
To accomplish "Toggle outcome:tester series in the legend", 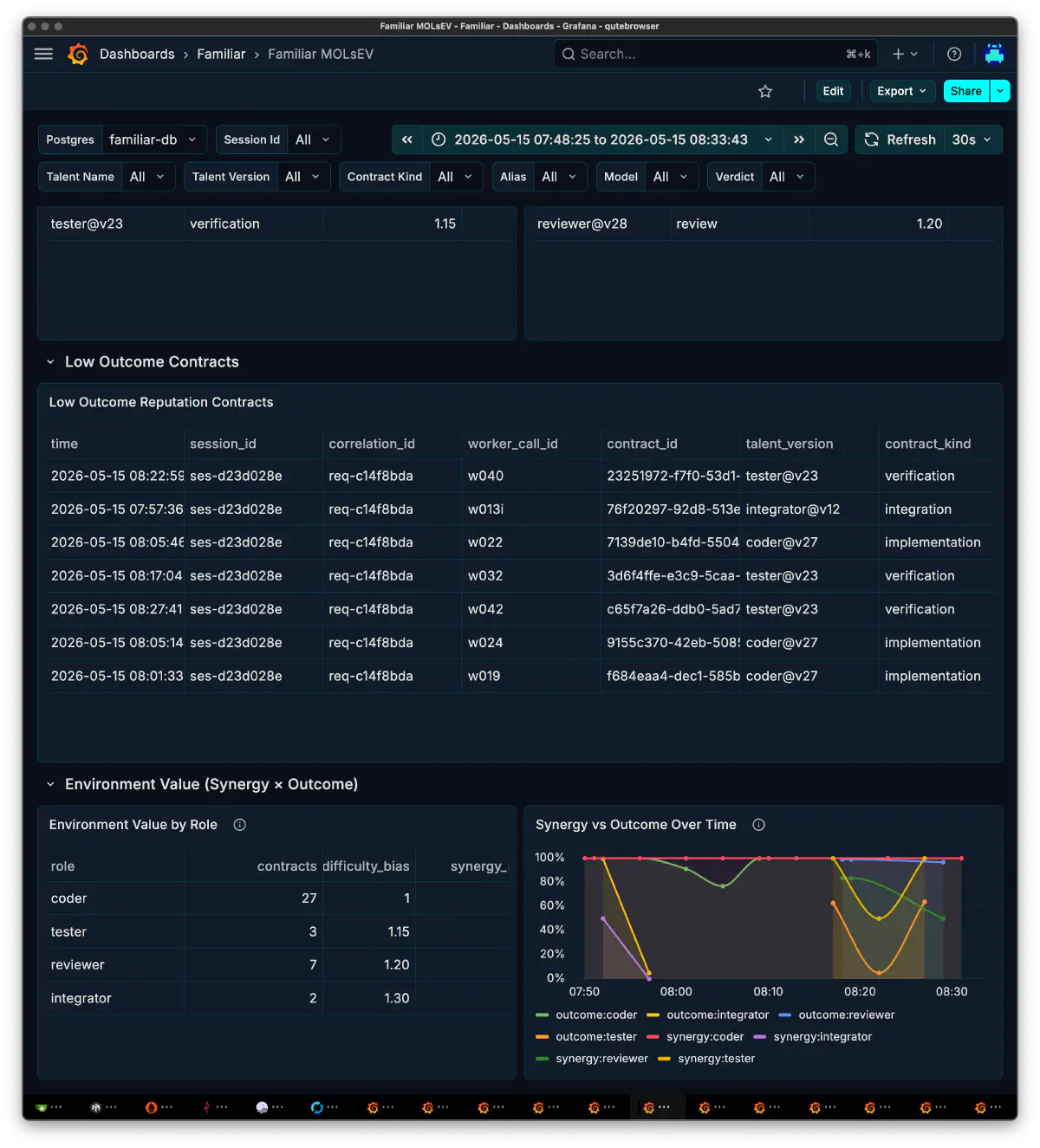I will pos(596,1036).
